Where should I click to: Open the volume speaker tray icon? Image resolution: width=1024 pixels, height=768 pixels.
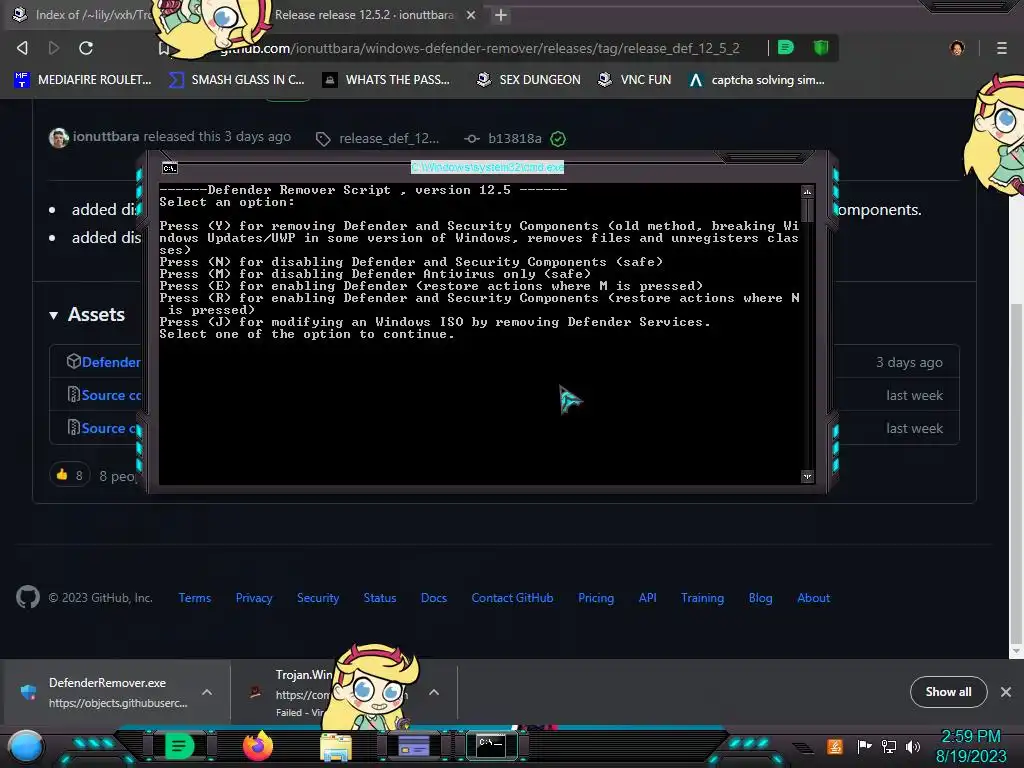(x=913, y=746)
